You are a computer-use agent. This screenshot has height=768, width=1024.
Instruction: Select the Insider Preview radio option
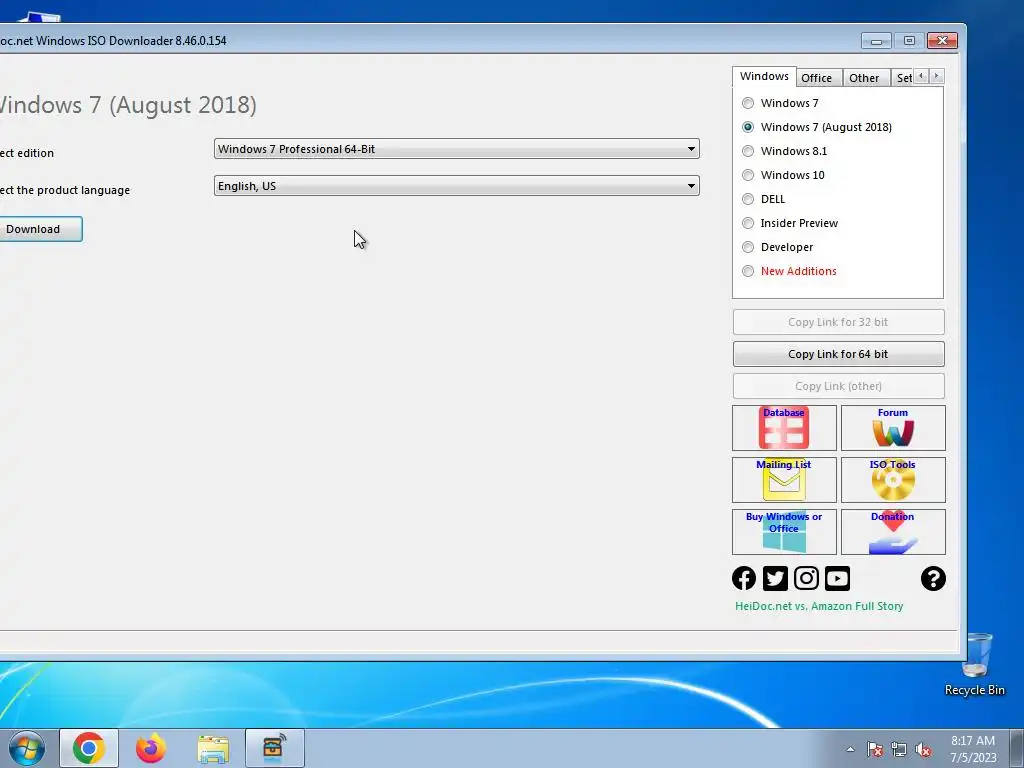tap(790, 223)
